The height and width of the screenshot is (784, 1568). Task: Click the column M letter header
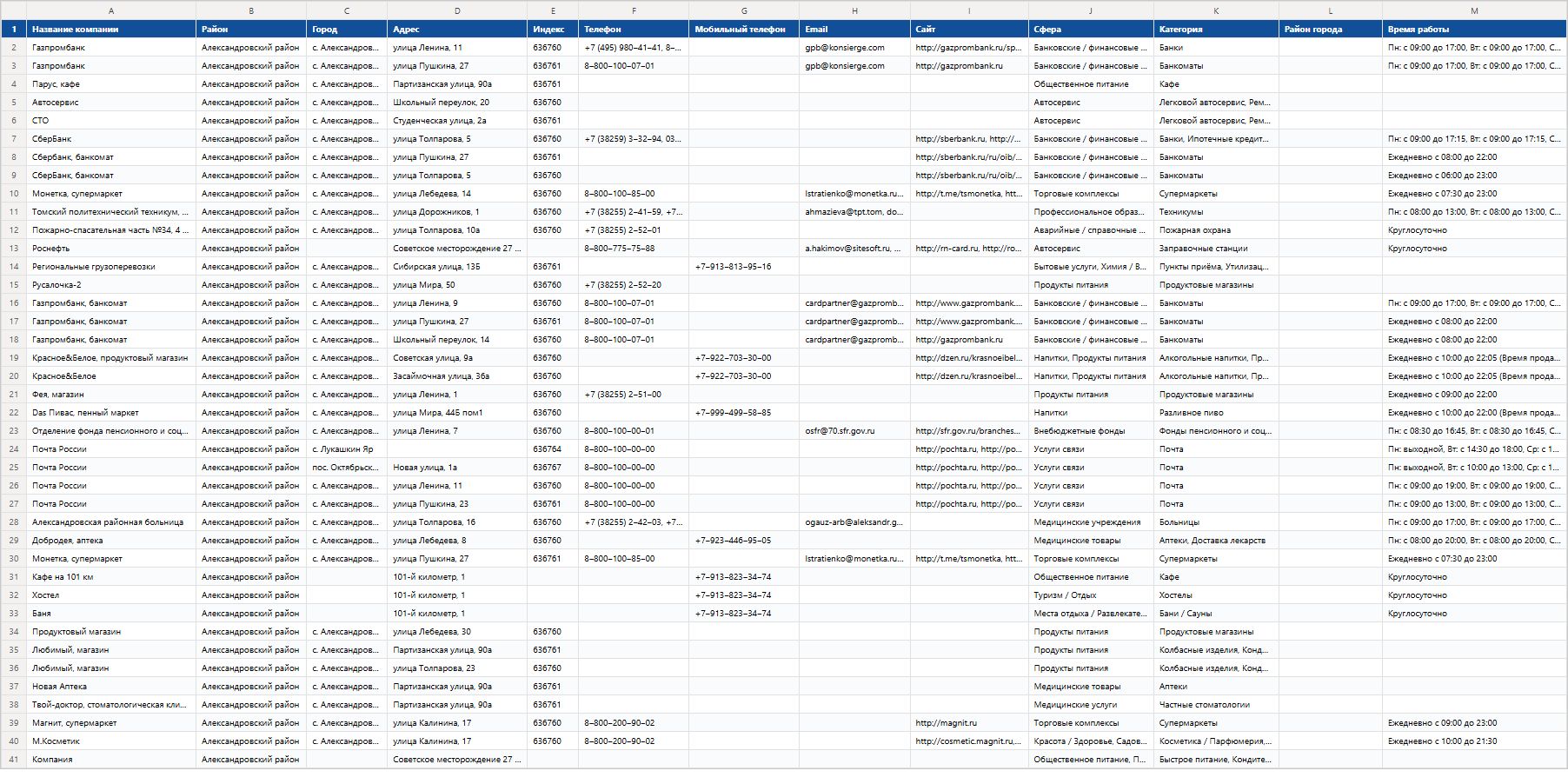(x=1474, y=10)
